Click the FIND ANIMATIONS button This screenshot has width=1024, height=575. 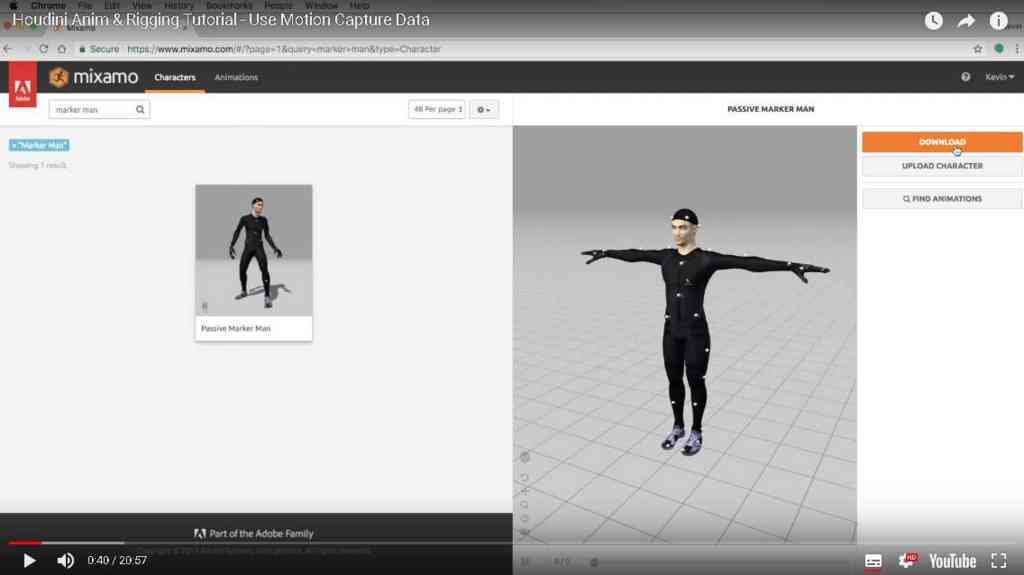942,199
